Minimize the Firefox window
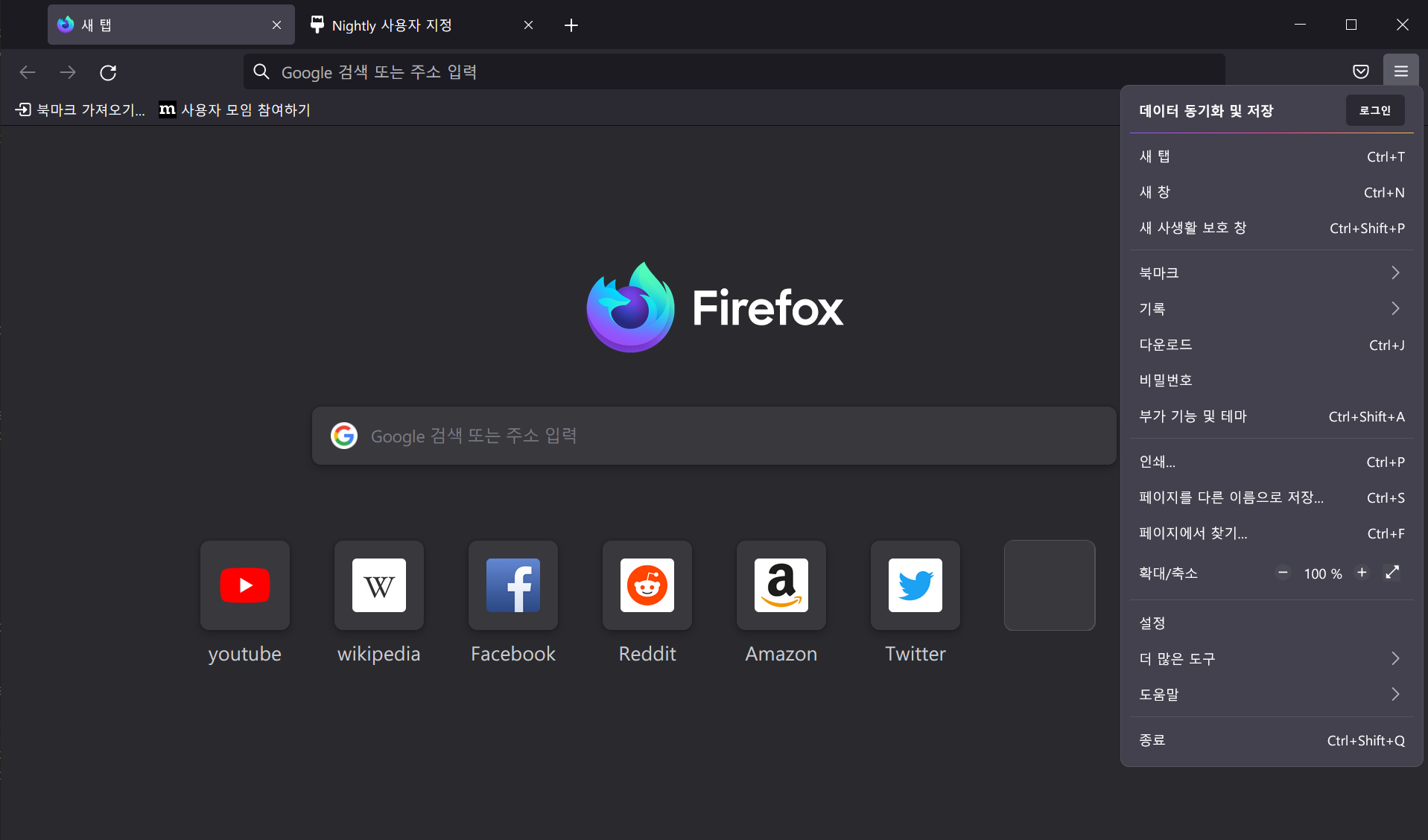Viewport: 1428px width, 840px height. pyautogui.click(x=1300, y=25)
